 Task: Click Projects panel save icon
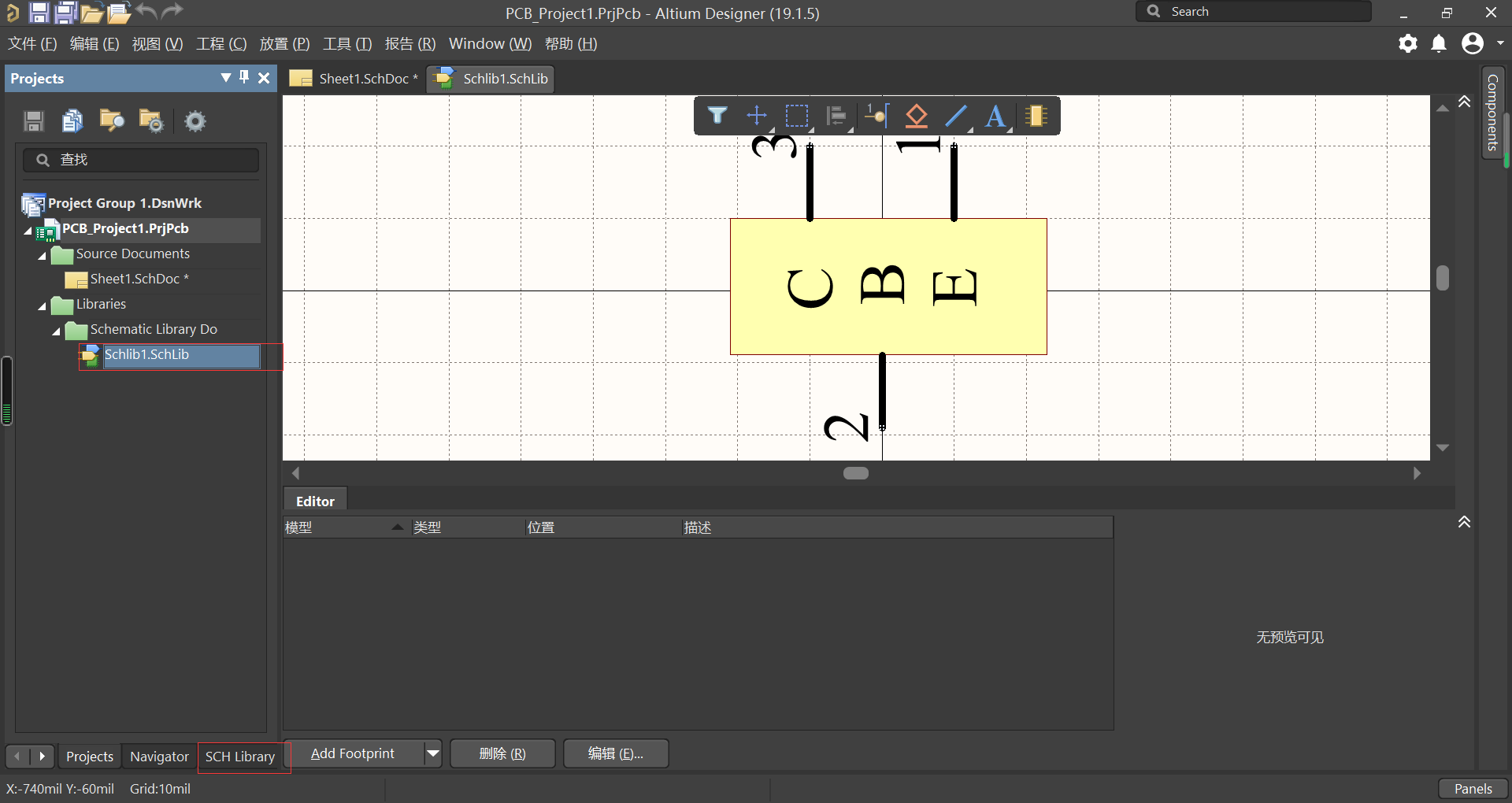coord(34,120)
